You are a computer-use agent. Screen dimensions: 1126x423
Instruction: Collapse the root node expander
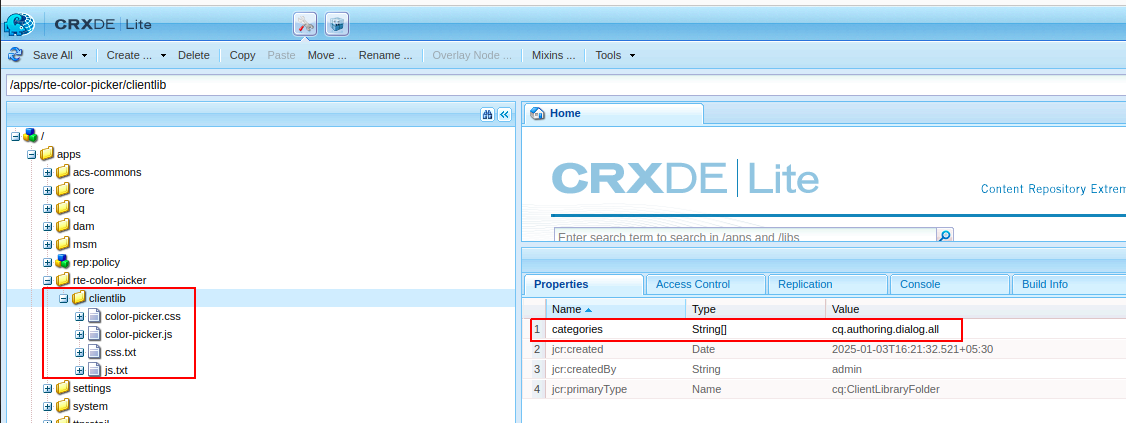16,136
